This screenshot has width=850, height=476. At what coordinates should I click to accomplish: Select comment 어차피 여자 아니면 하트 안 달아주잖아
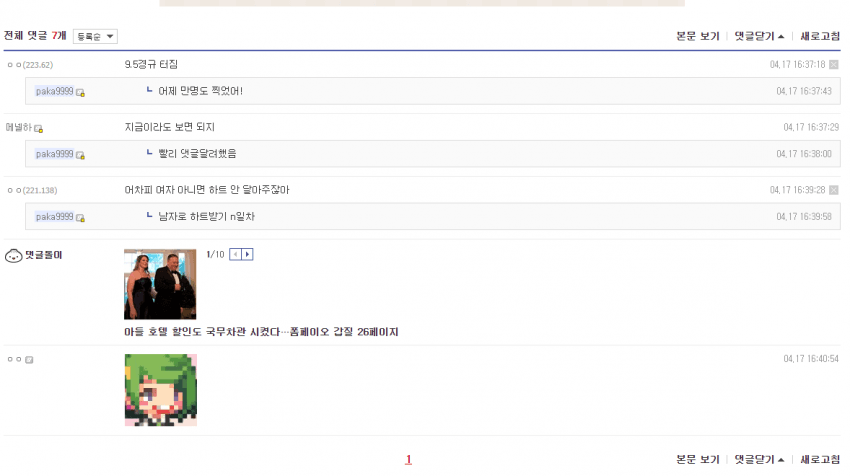207,190
